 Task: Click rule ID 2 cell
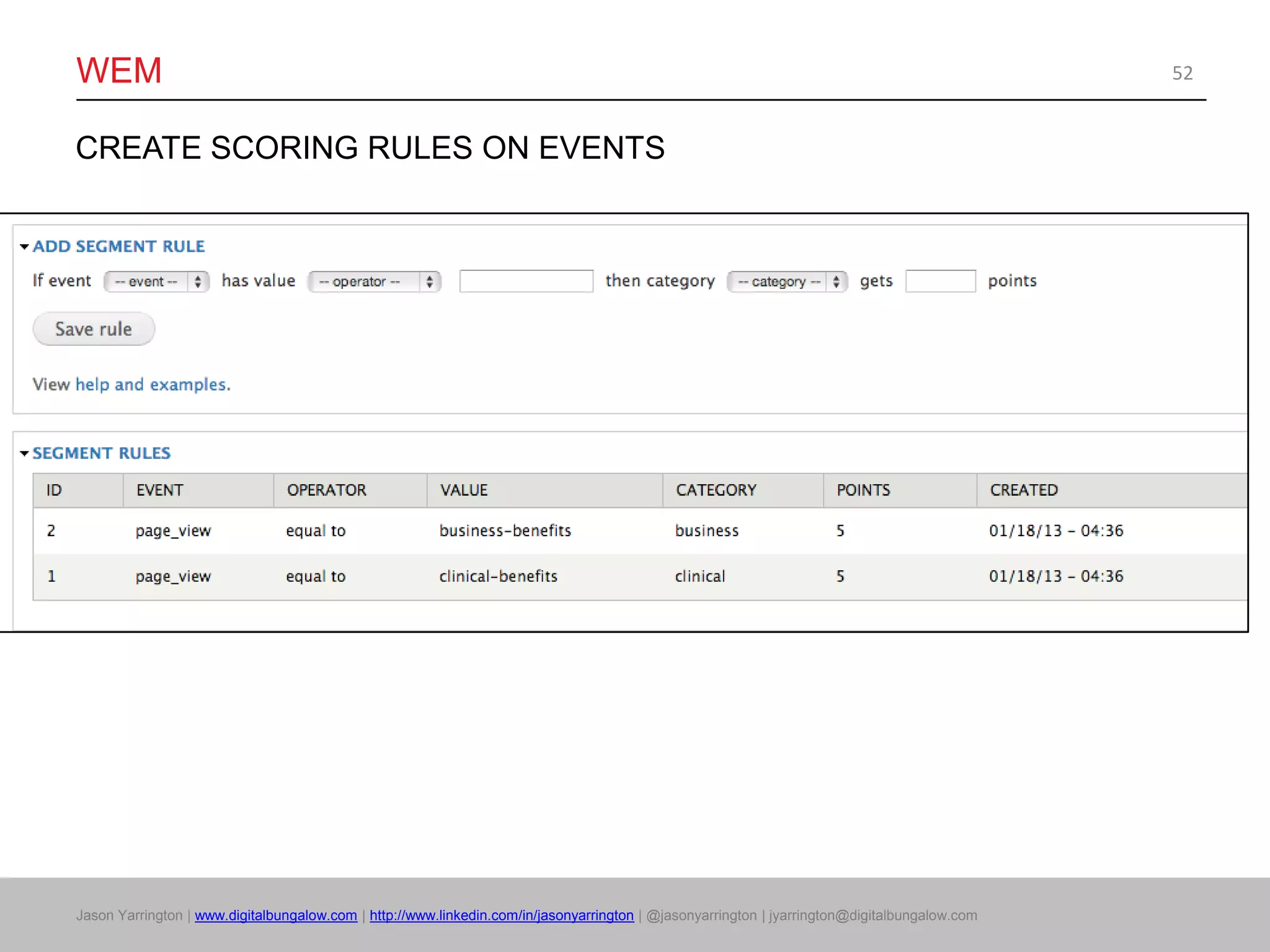[x=51, y=531]
